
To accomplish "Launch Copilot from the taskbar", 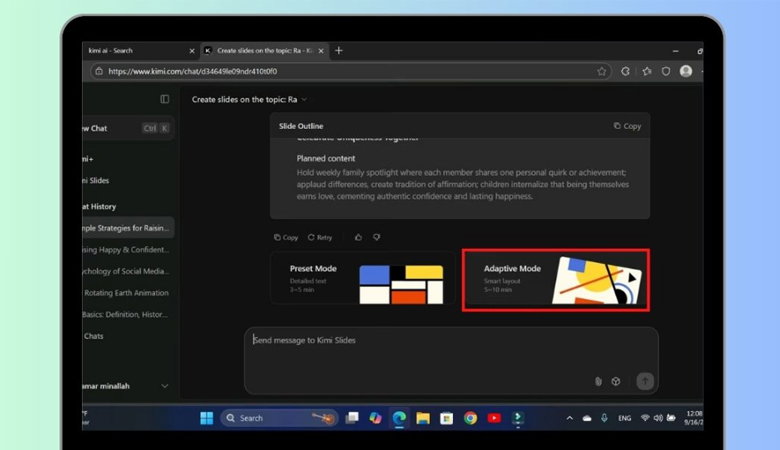I will coord(376,418).
